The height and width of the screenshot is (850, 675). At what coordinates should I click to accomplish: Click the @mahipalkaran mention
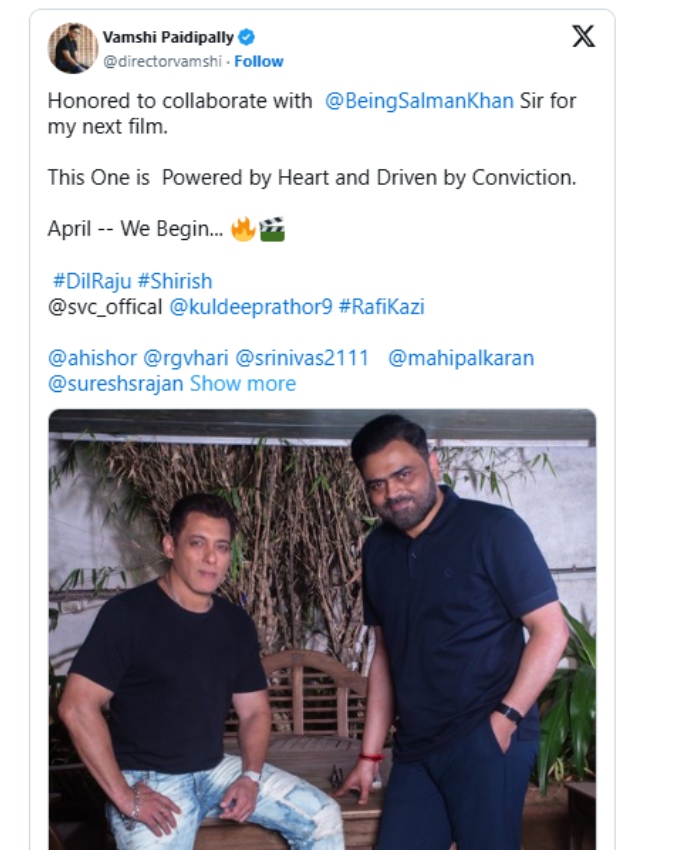462,359
